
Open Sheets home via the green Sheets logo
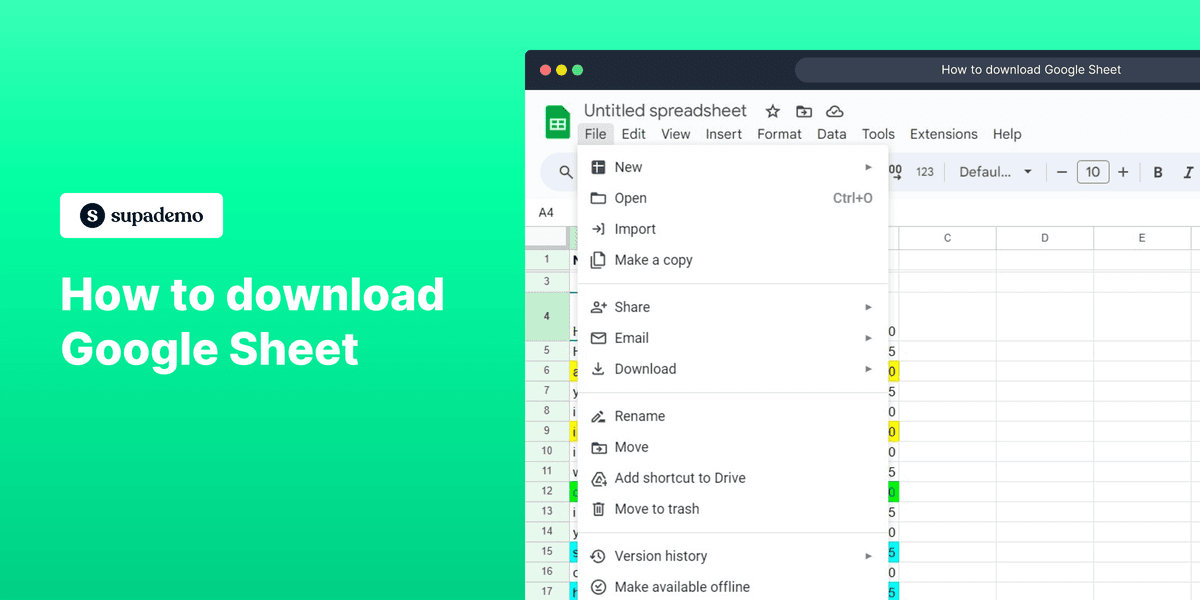(557, 121)
